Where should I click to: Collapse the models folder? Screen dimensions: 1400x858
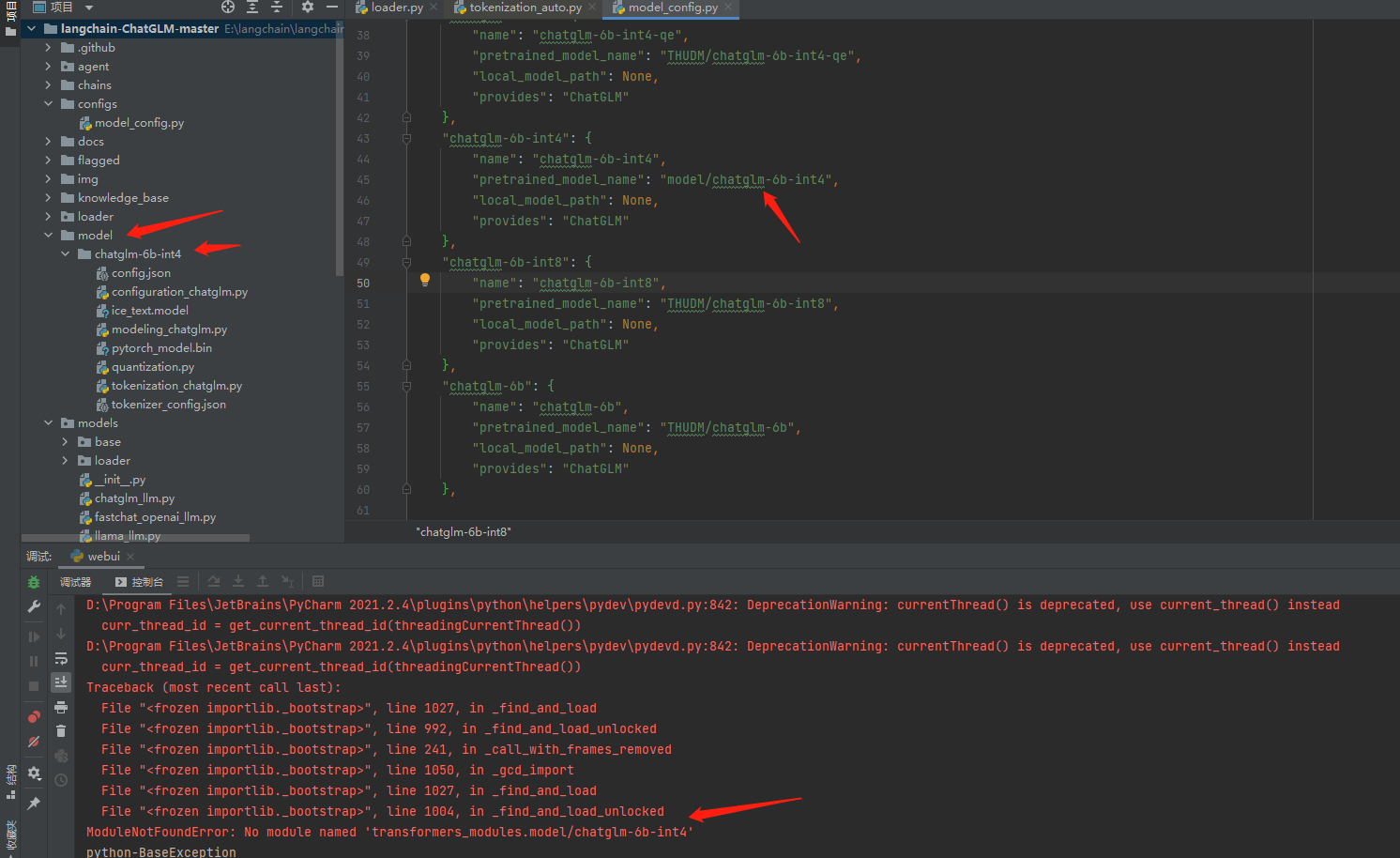pos(49,422)
